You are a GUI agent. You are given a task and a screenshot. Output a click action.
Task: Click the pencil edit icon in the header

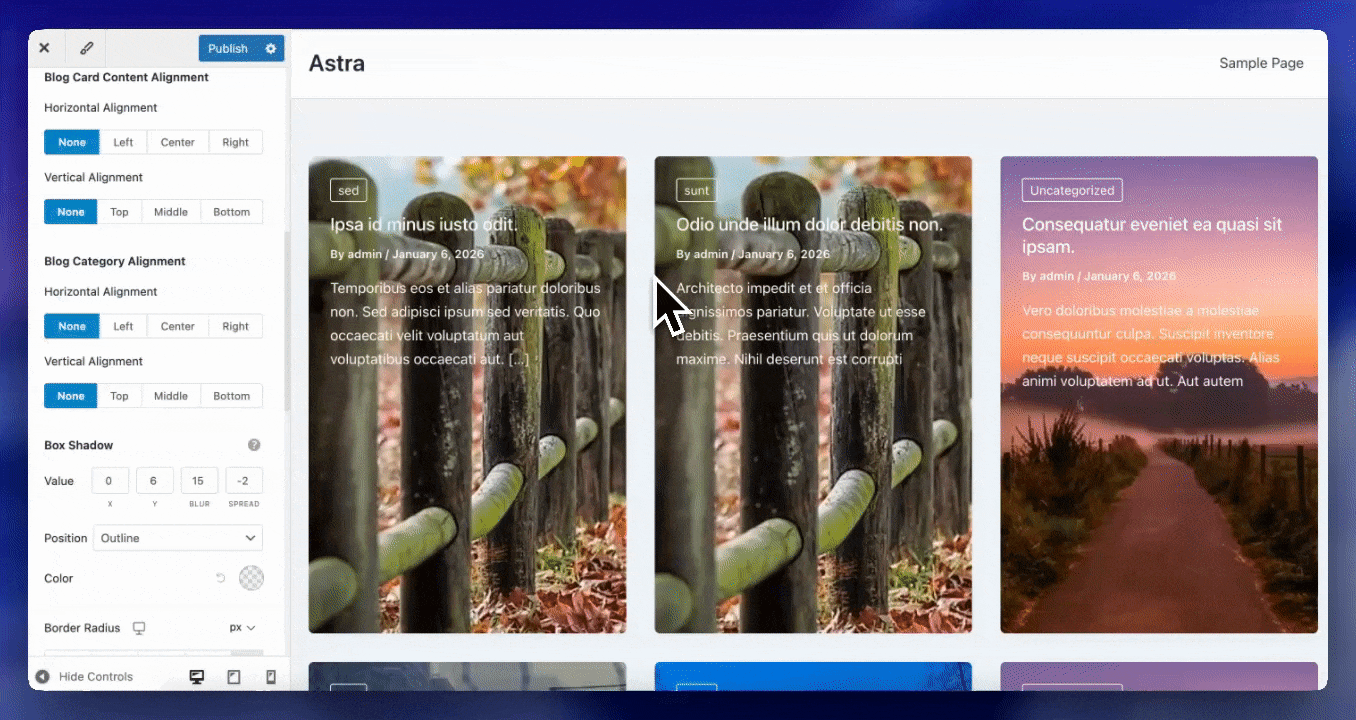86,48
